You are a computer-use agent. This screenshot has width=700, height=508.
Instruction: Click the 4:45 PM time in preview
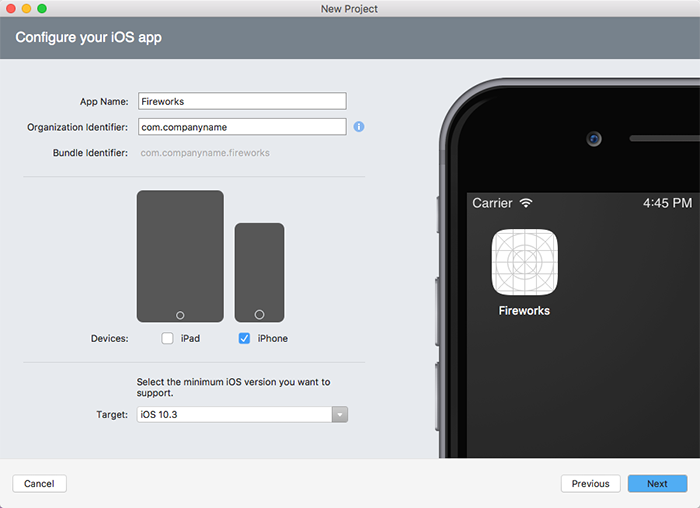[667, 203]
